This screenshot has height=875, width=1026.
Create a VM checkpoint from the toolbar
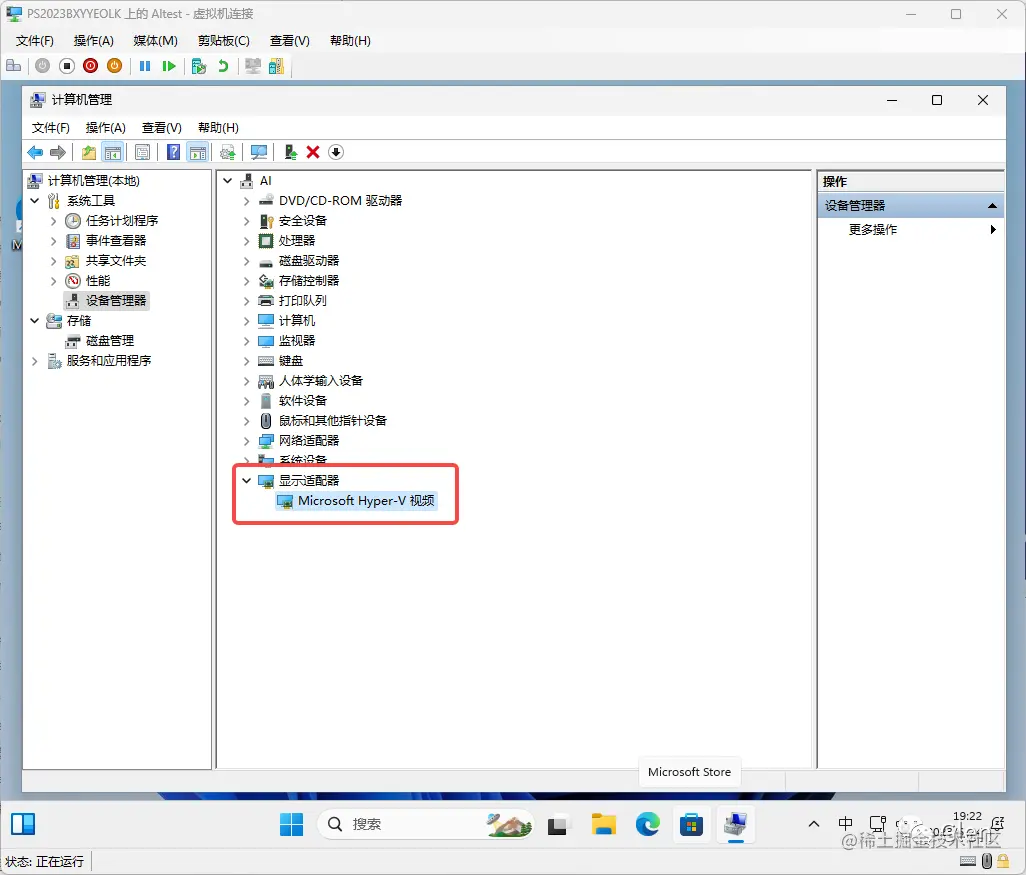point(199,66)
